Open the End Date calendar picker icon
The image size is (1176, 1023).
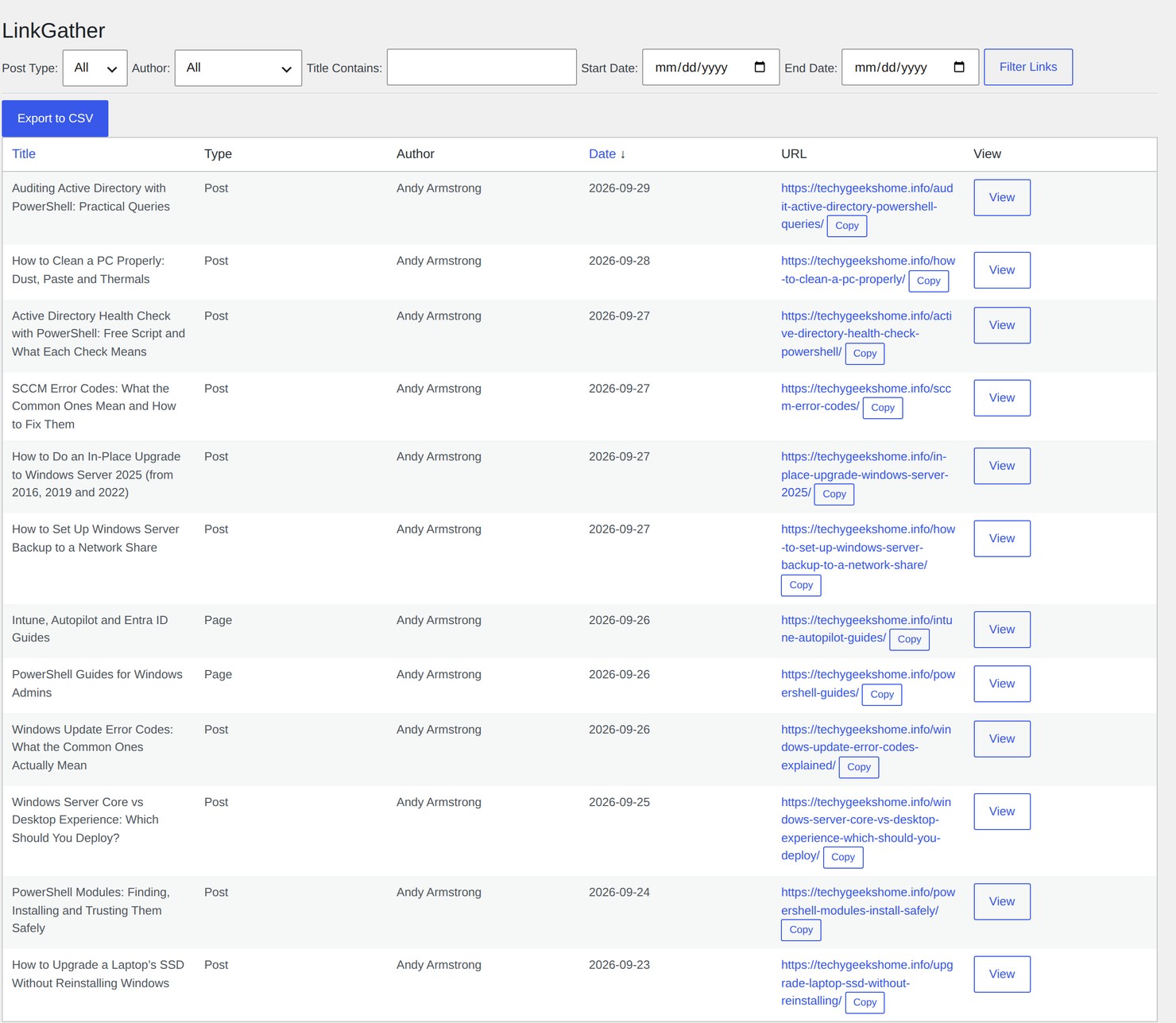click(x=959, y=67)
